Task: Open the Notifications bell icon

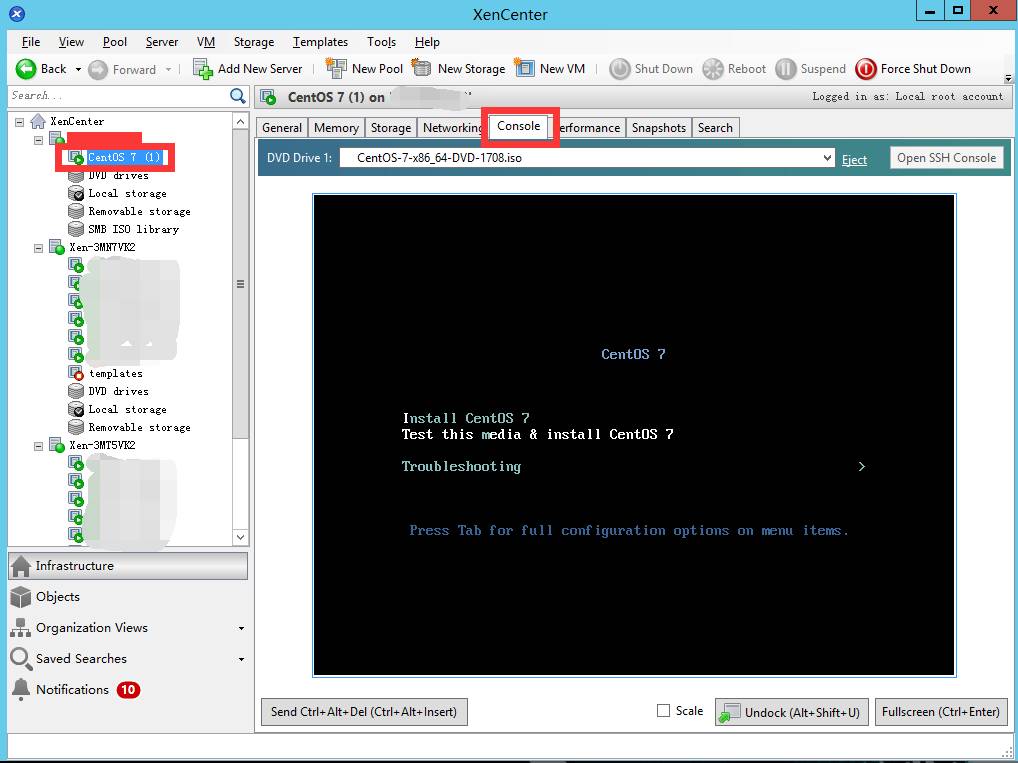Action: click(21, 690)
